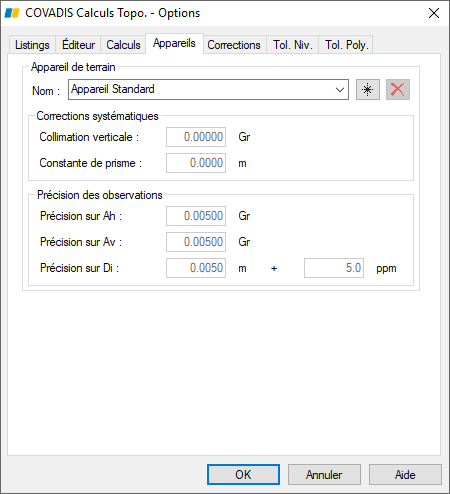
Task: Click the Collimation verticale value field
Action: click(196, 137)
